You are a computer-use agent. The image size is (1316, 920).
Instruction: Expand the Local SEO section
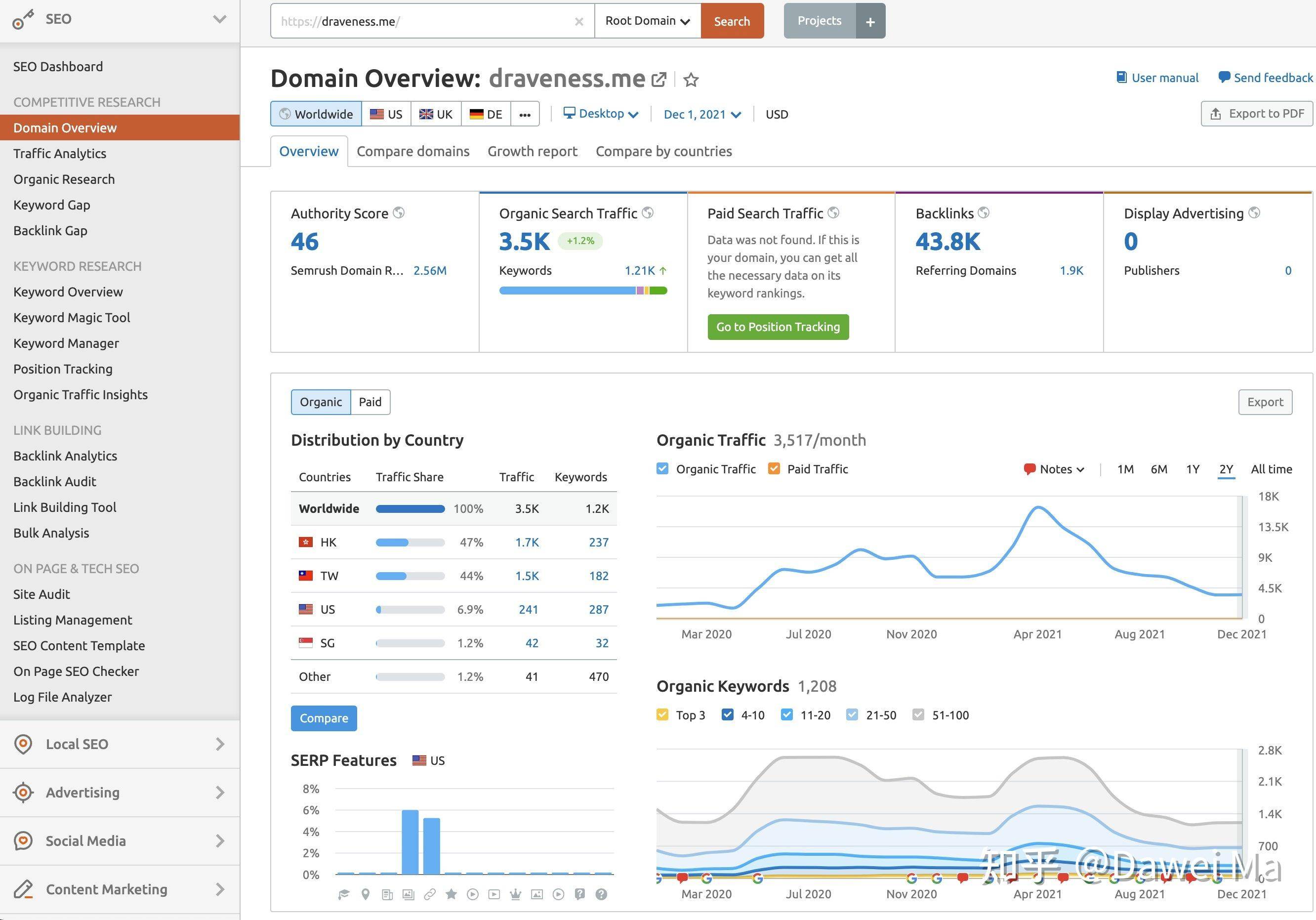[x=219, y=744]
